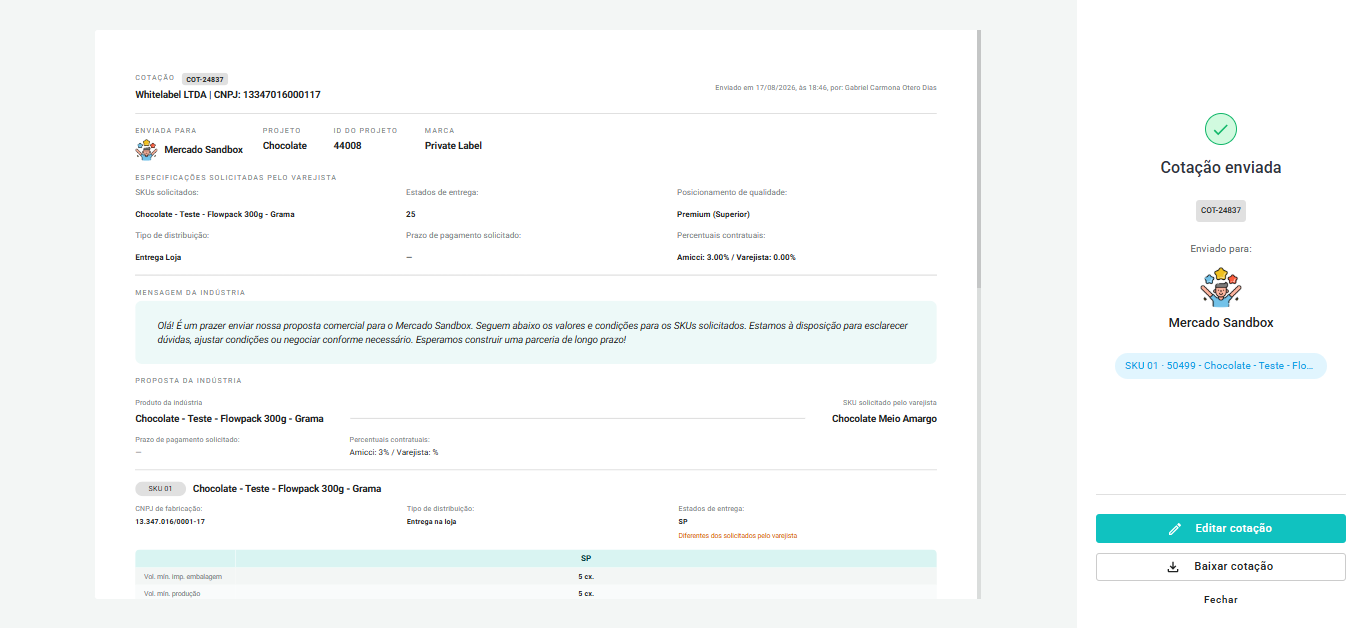Screen dimensions: 1364x628
Task: Click the green success checkmark icon
Action: [1221, 129]
